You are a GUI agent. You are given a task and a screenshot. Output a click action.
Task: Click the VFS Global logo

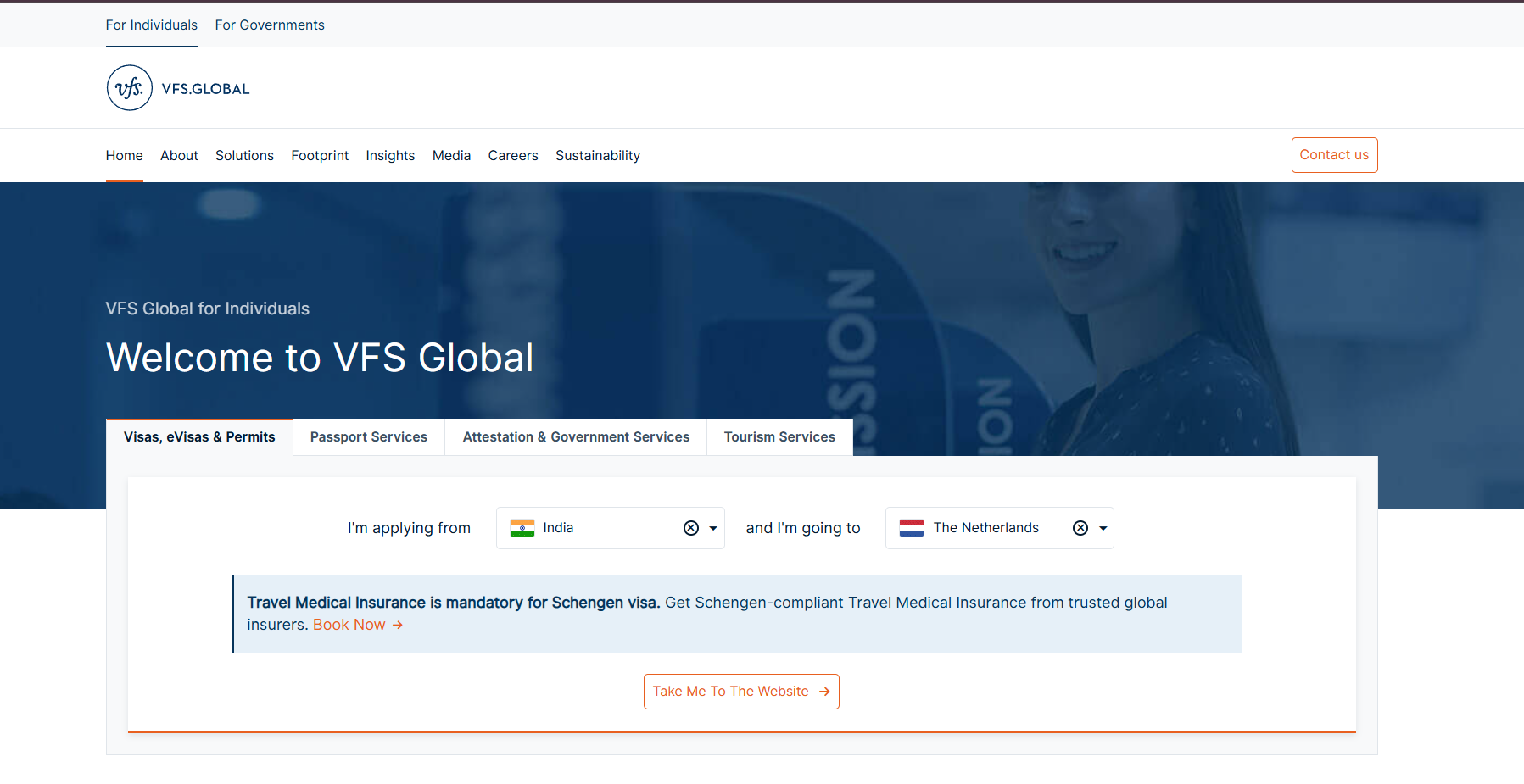[x=176, y=87]
